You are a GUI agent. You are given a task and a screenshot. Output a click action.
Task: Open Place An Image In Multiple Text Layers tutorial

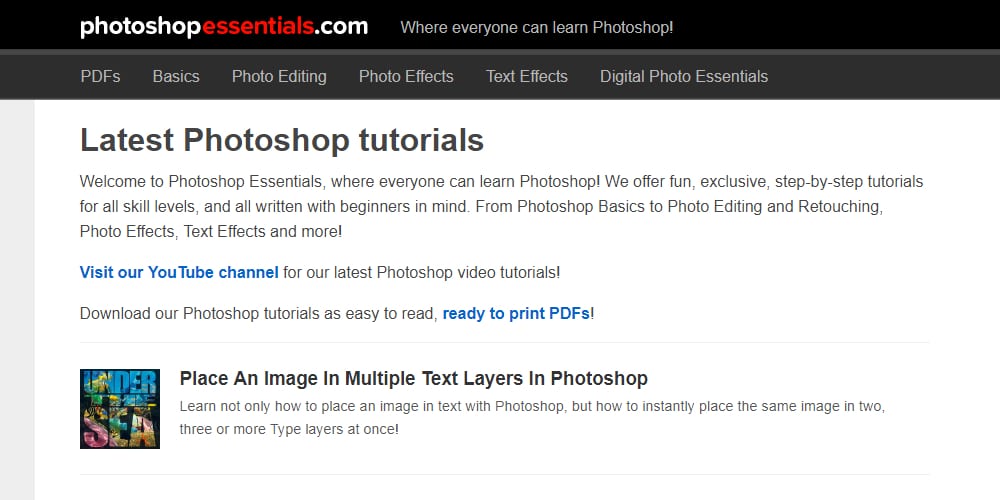pyautogui.click(x=413, y=378)
